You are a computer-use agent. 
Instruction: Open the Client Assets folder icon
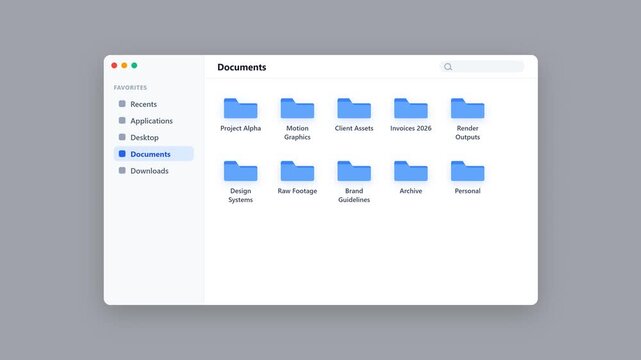pyautogui.click(x=354, y=108)
